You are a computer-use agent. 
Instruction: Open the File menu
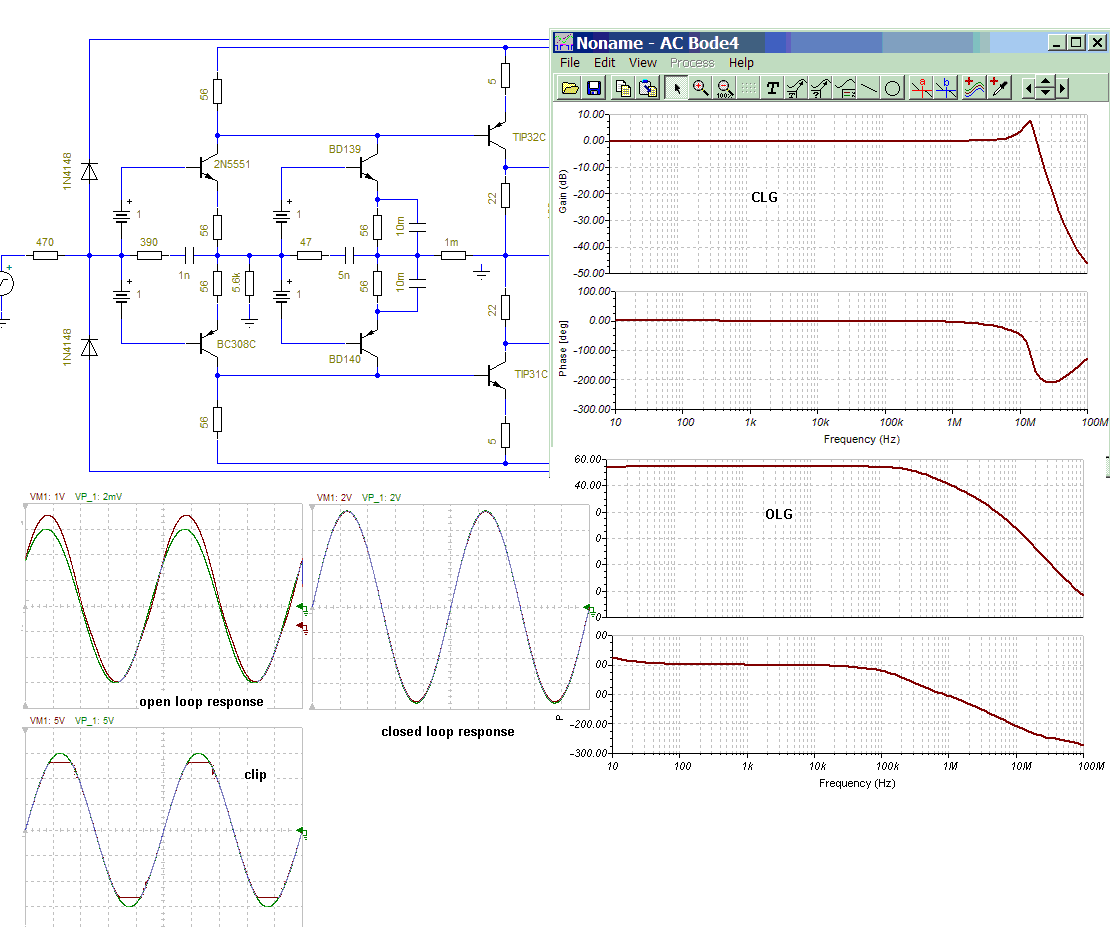570,62
